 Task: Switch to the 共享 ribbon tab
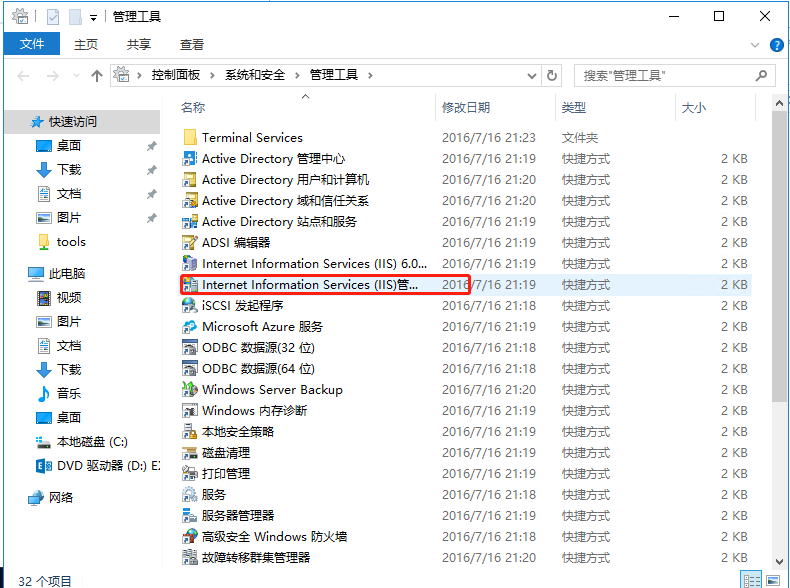139,44
